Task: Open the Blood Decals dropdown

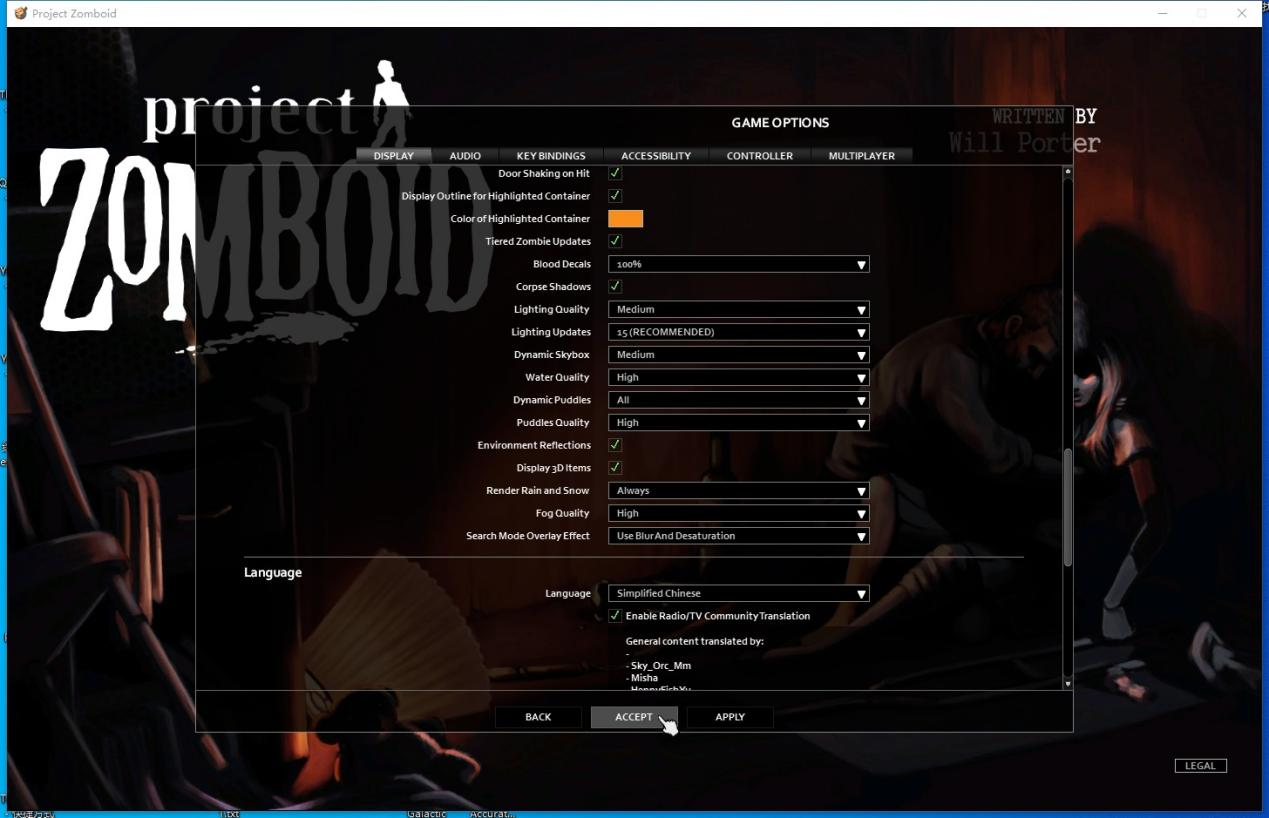Action: (739, 264)
